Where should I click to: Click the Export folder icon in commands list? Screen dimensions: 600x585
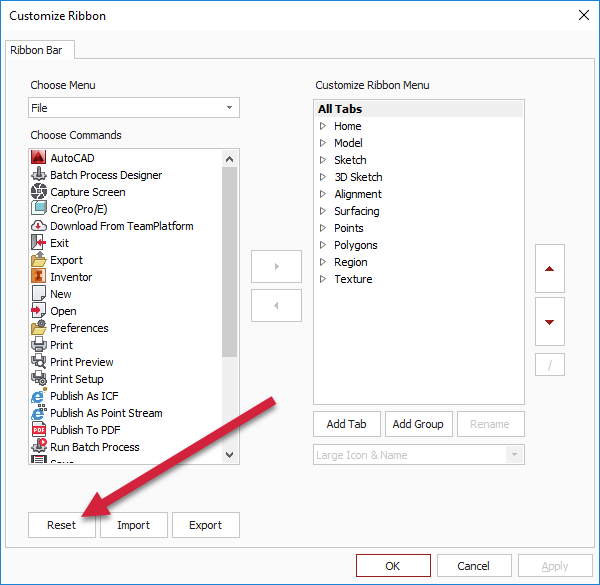(x=39, y=260)
